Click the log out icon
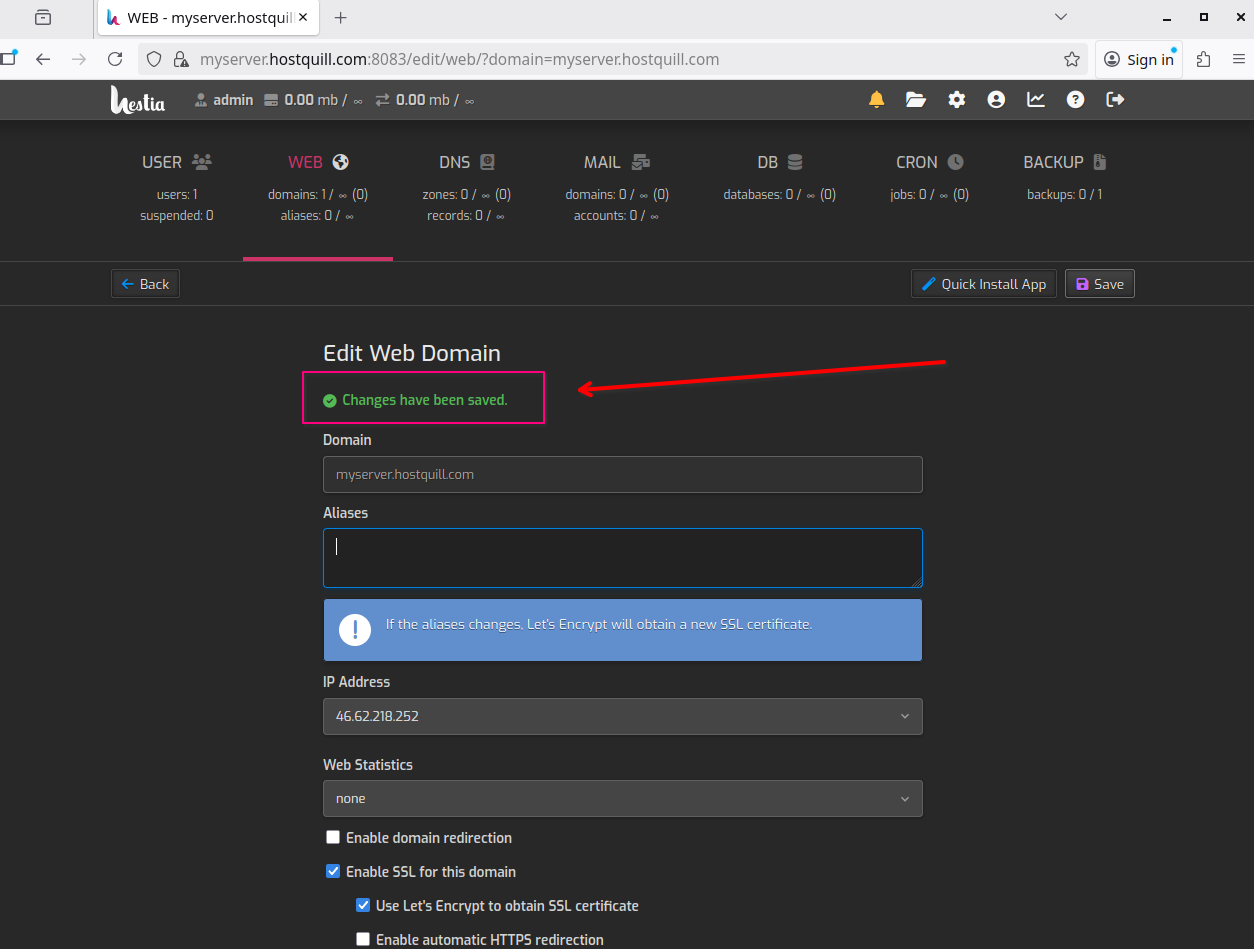This screenshot has width=1254, height=949. point(1115,100)
